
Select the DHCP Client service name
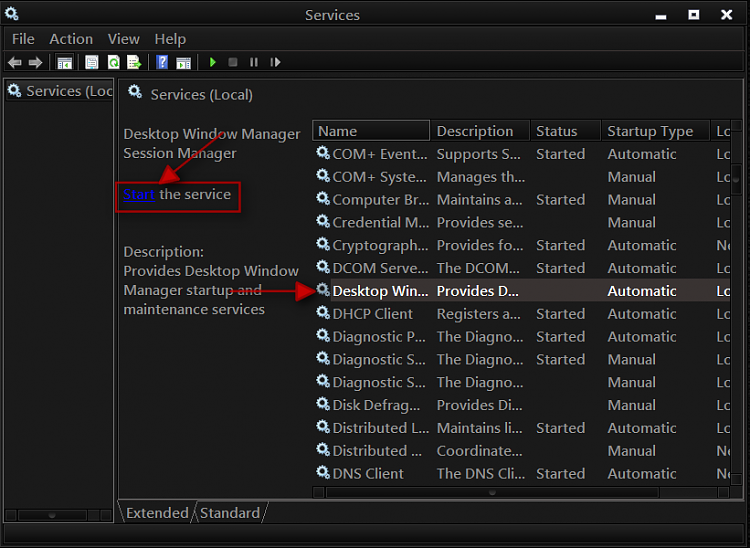[372, 314]
